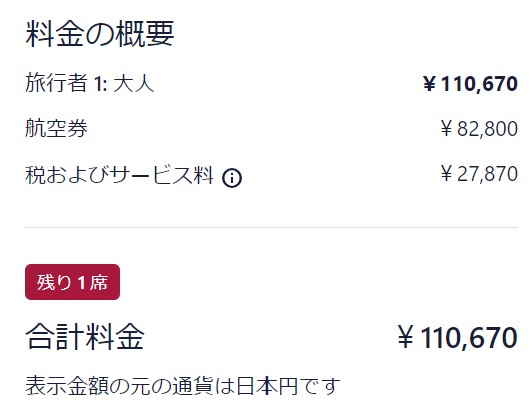Select the bold ¥110,670 traveler price

470,83
